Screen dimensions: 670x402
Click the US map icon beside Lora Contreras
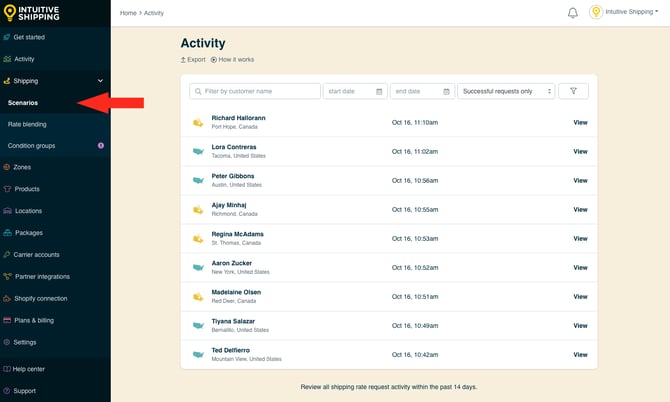[x=198, y=151]
